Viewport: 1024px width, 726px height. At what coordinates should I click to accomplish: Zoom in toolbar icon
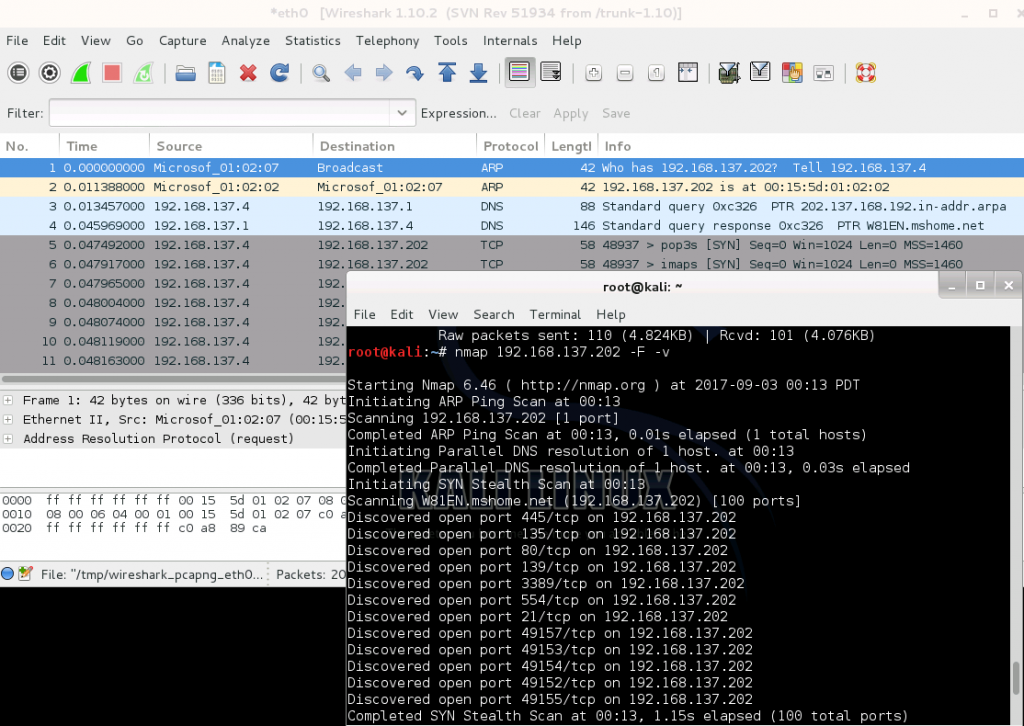click(x=594, y=72)
